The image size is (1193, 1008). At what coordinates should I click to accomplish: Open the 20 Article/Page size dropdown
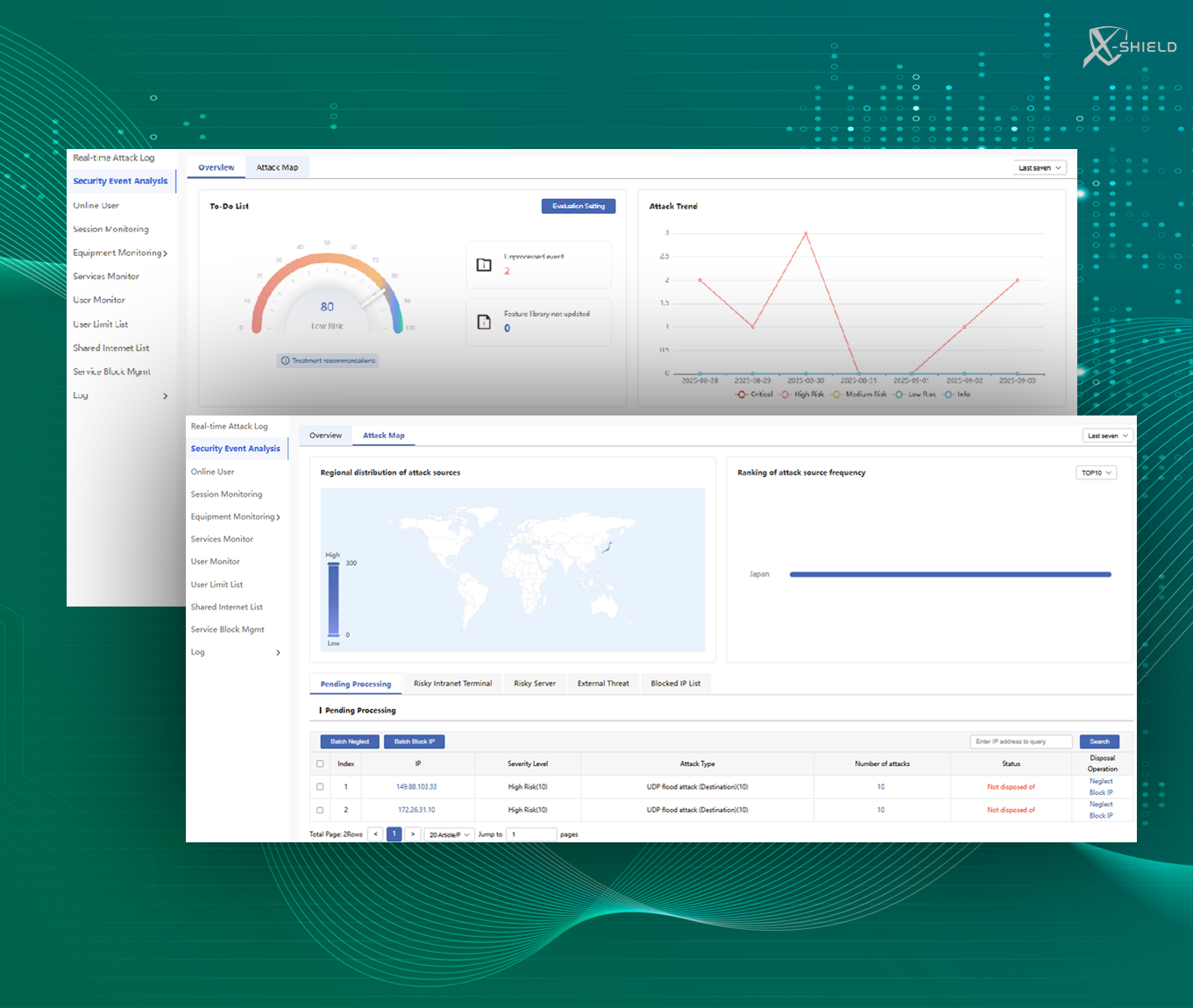pyautogui.click(x=450, y=834)
